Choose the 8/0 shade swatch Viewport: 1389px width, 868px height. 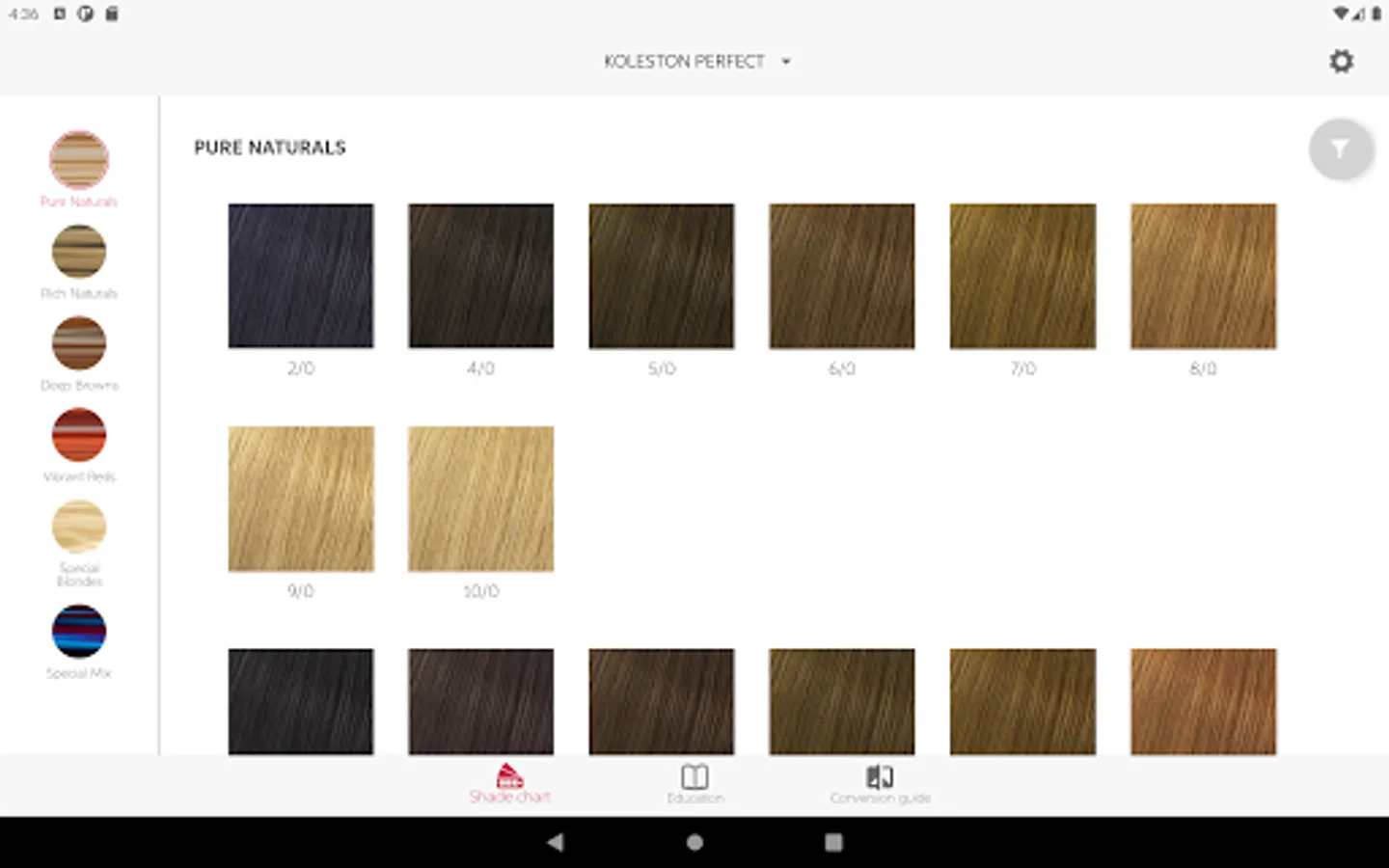pyautogui.click(x=1204, y=276)
